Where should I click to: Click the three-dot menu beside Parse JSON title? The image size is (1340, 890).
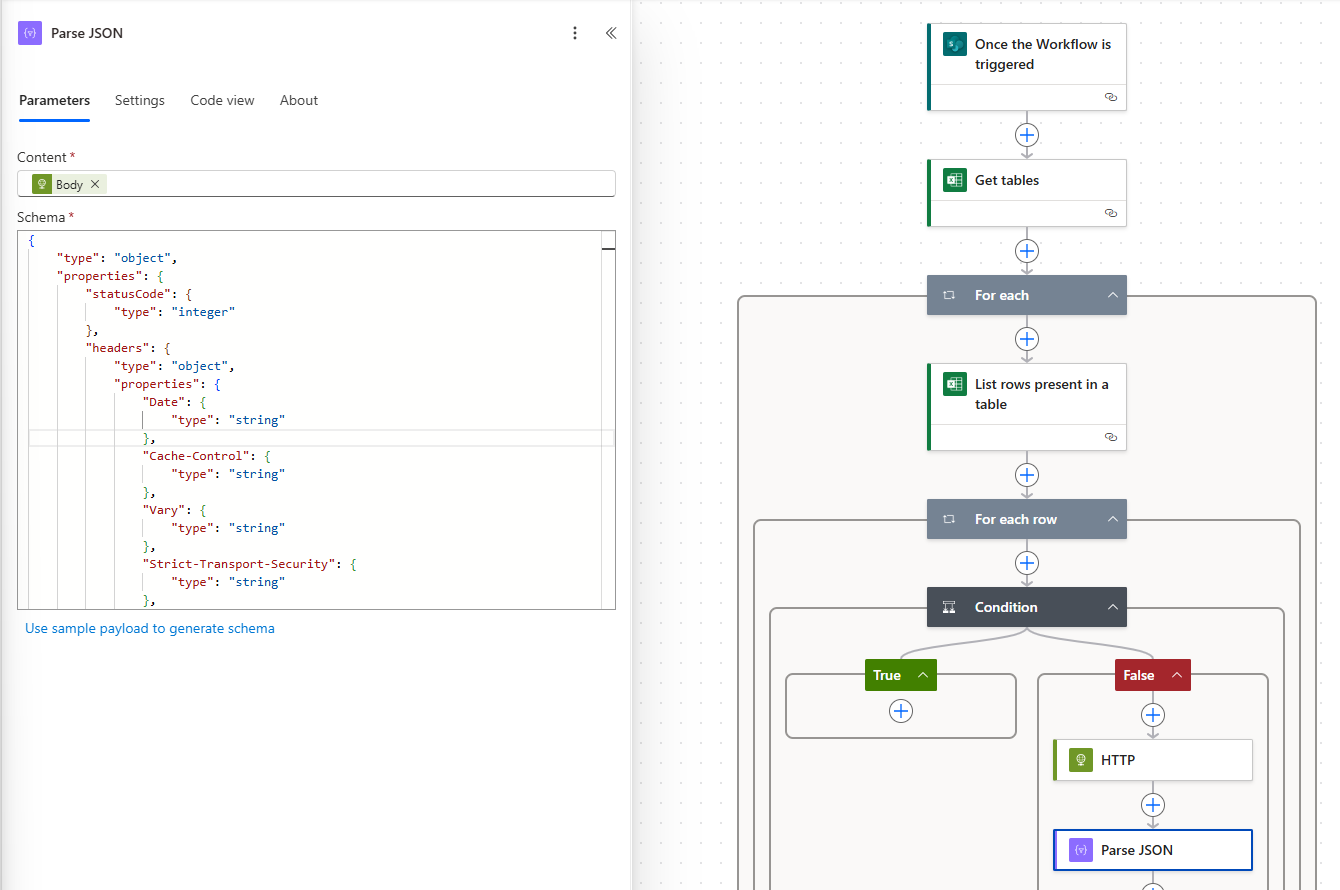[x=574, y=33]
